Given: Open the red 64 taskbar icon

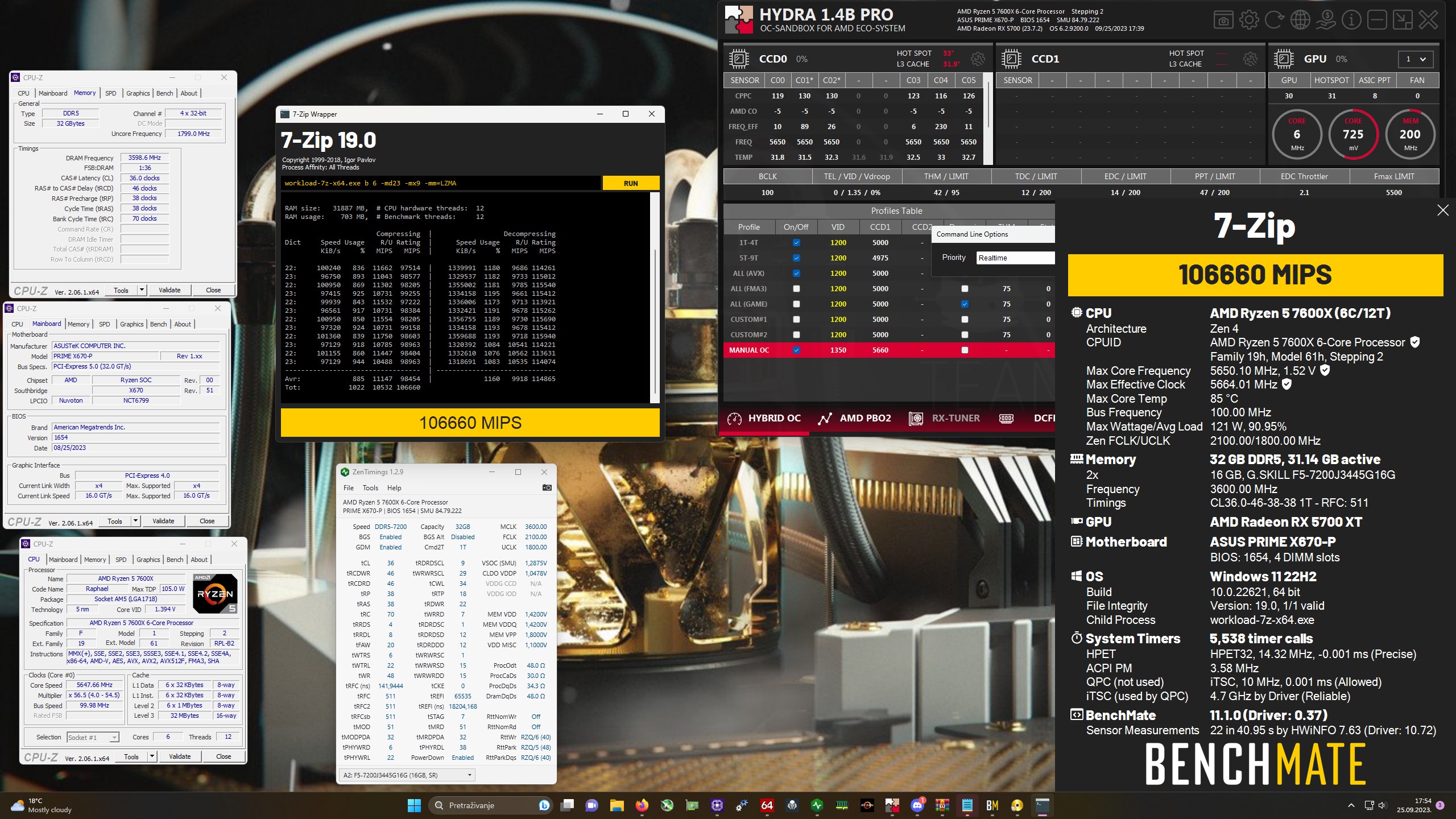Looking at the screenshot, I should pyautogui.click(x=767, y=805).
